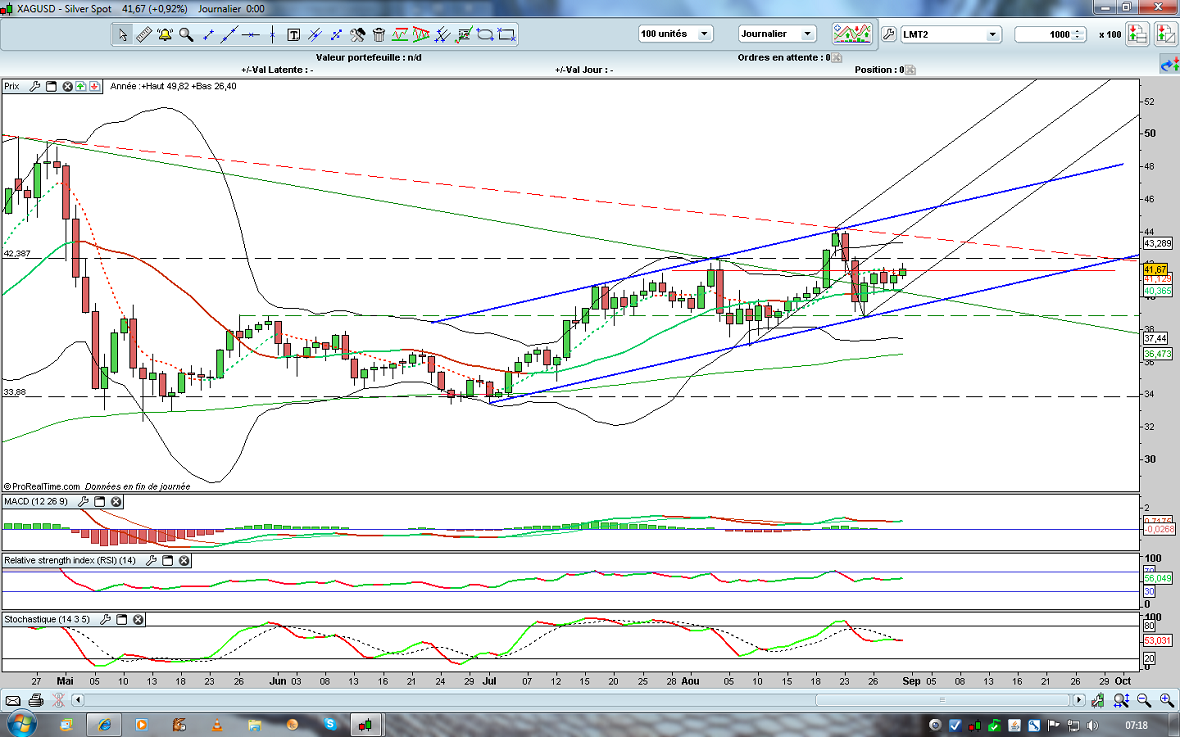
Task: Close the Stochastique indicator panel
Action: tap(137, 620)
